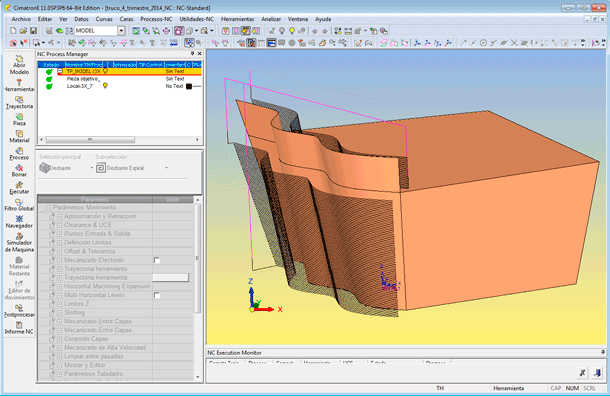Expand the Aproximación y Retraccion parameters
The width and height of the screenshot is (610, 396).
60,216
